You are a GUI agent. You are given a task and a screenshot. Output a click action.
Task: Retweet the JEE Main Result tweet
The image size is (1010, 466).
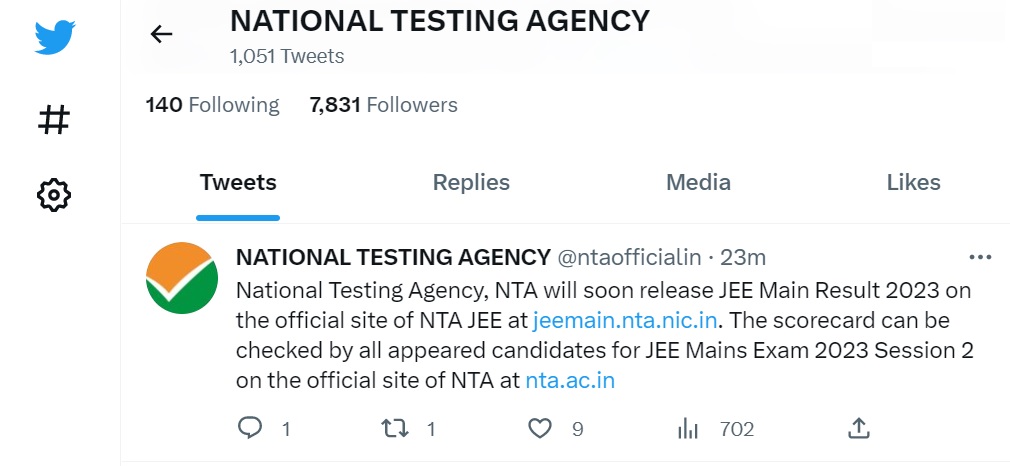click(x=396, y=429)
